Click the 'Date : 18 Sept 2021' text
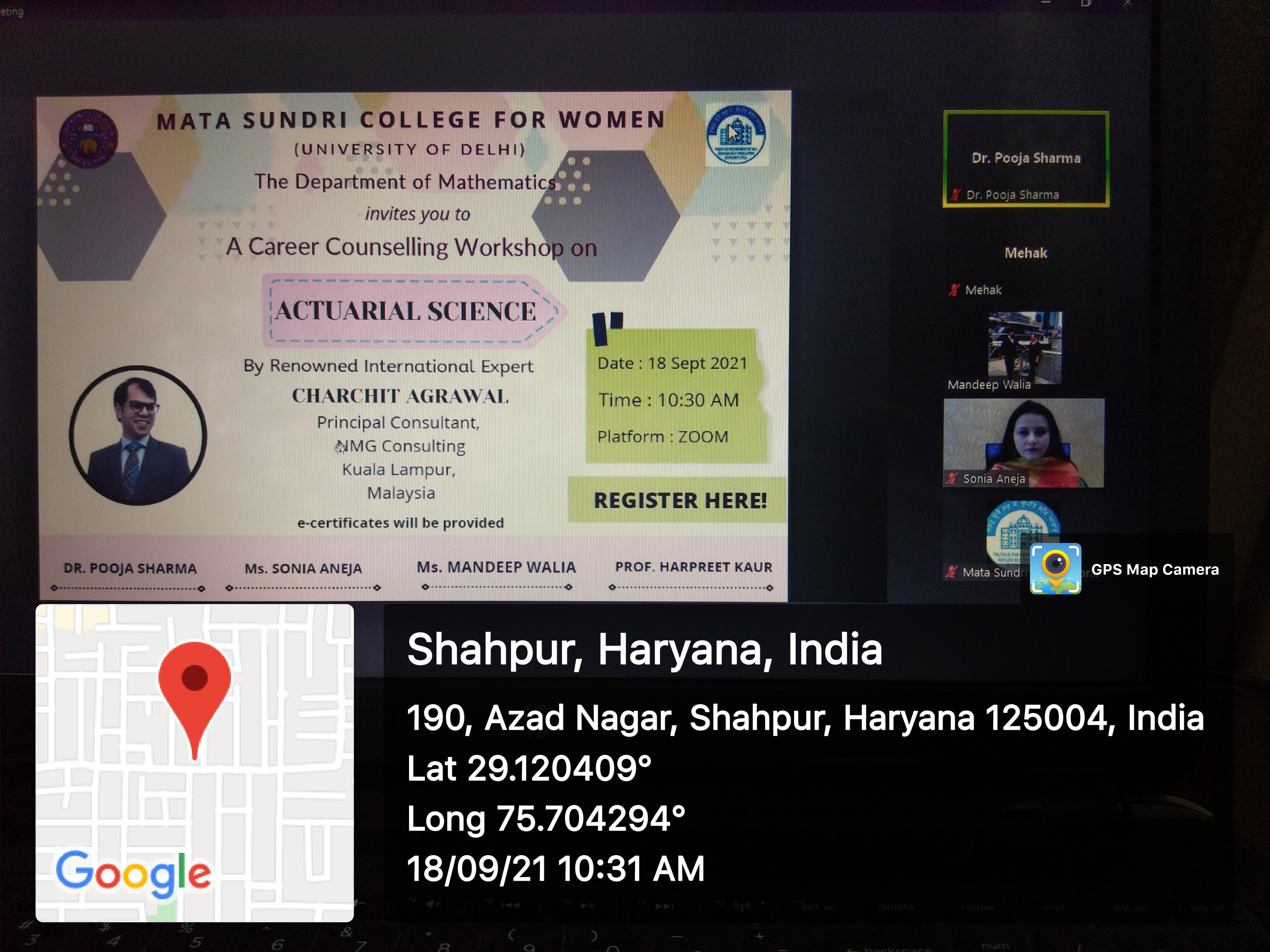 [672, 364]
